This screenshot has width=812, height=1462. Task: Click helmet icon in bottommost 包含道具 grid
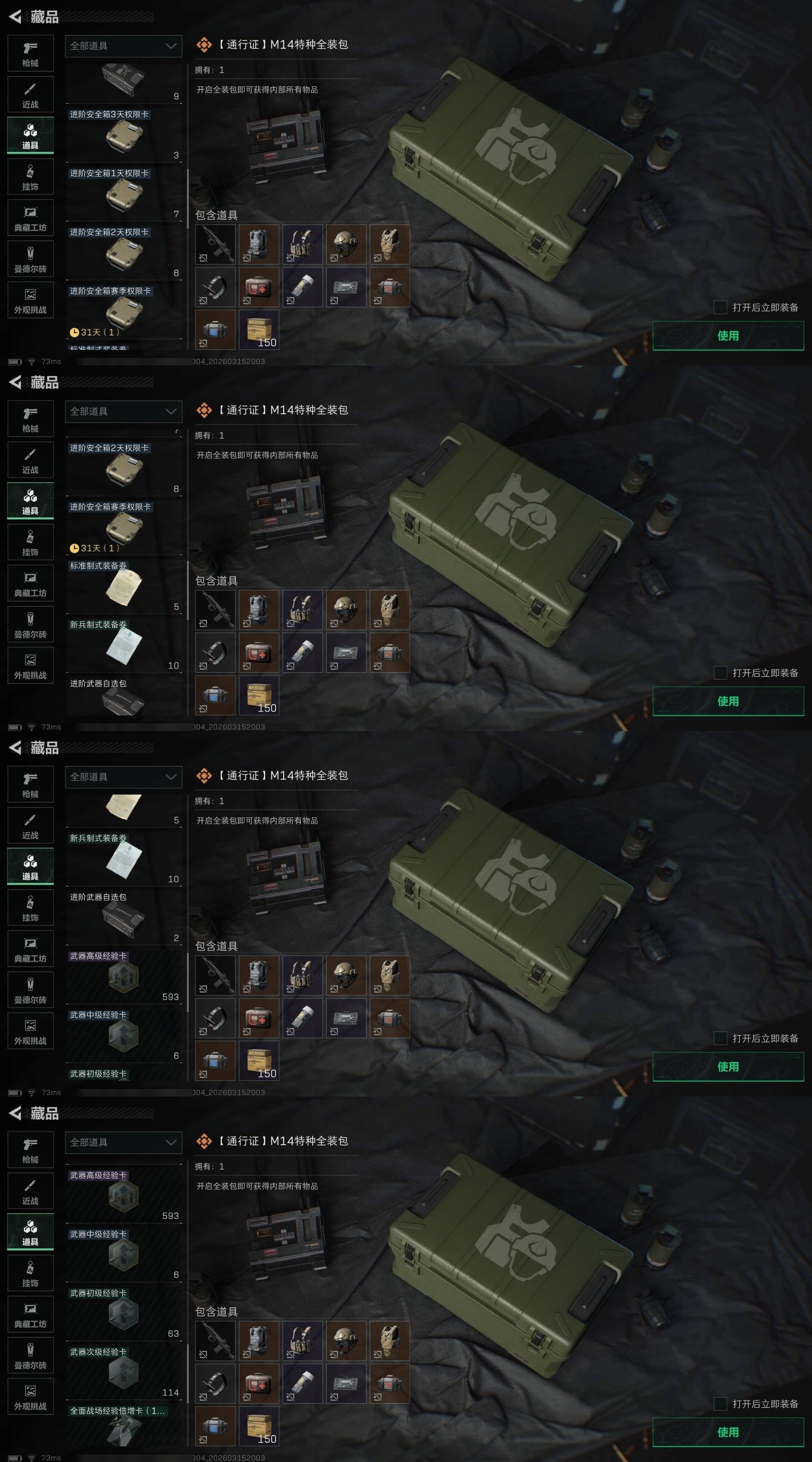tap(346, 1341)
